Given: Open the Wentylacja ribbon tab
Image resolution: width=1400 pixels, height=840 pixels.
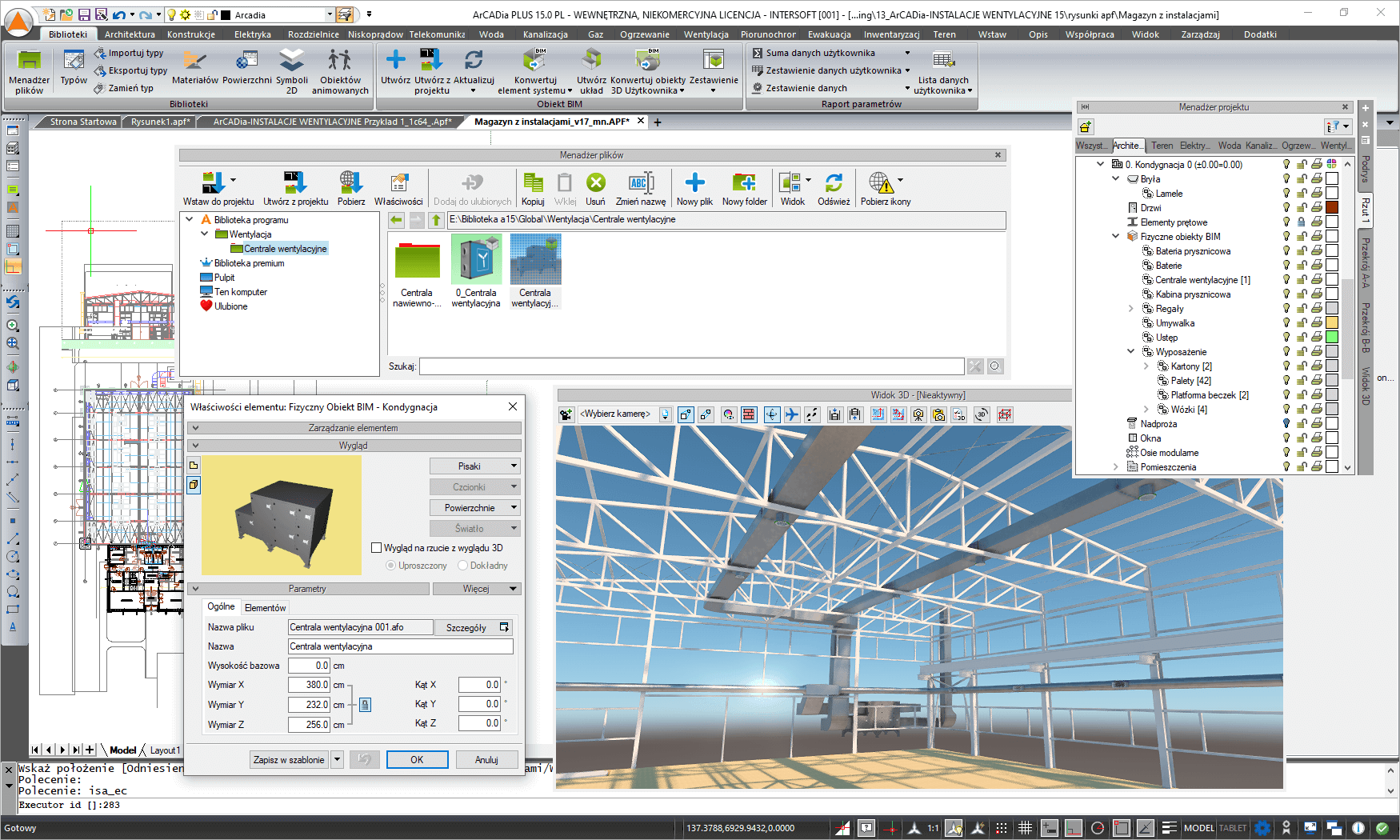Looking at the screenshot, I should (x=706, y=34).
